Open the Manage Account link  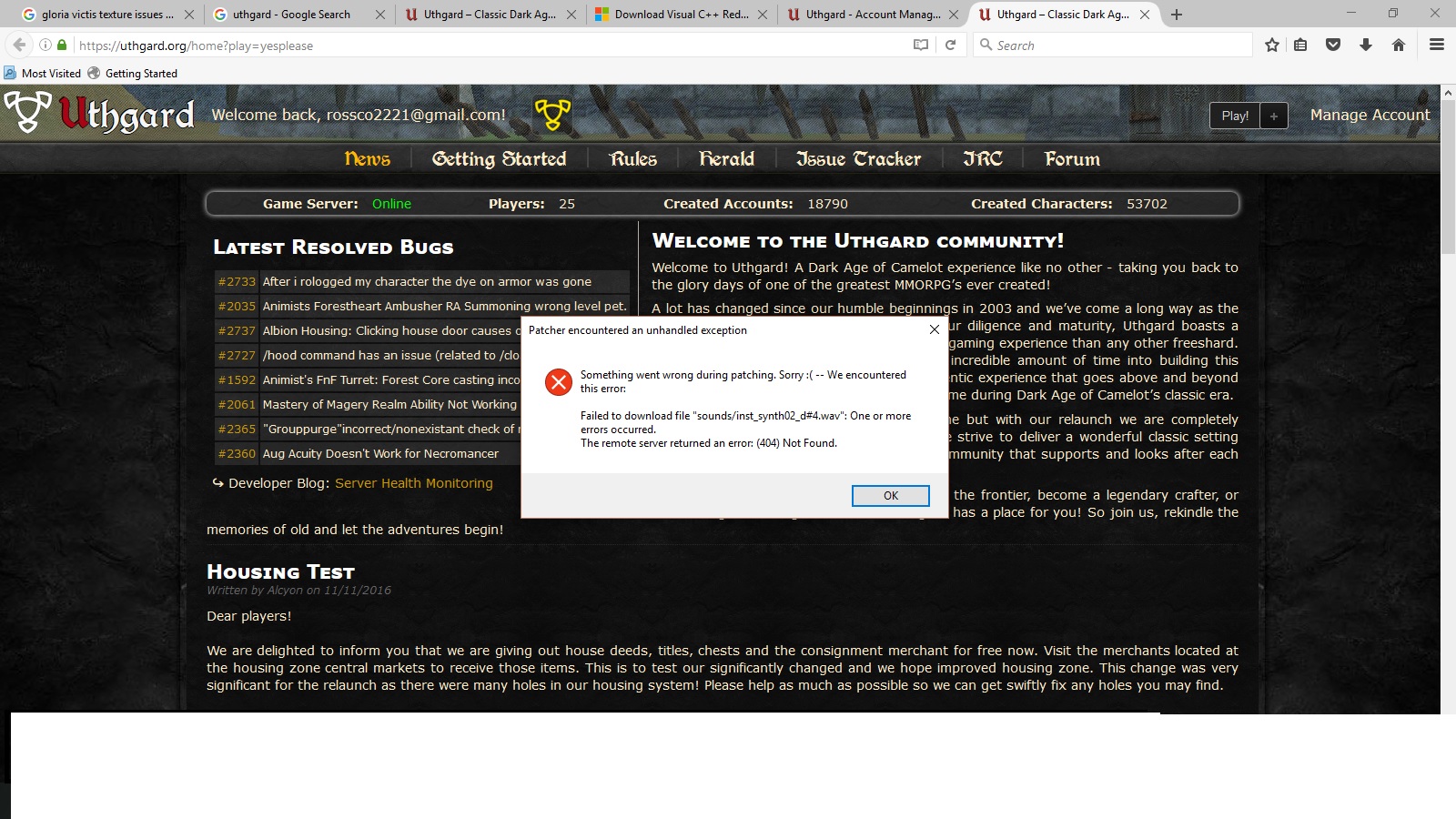pyautogui.click(x=1370, y=115)
